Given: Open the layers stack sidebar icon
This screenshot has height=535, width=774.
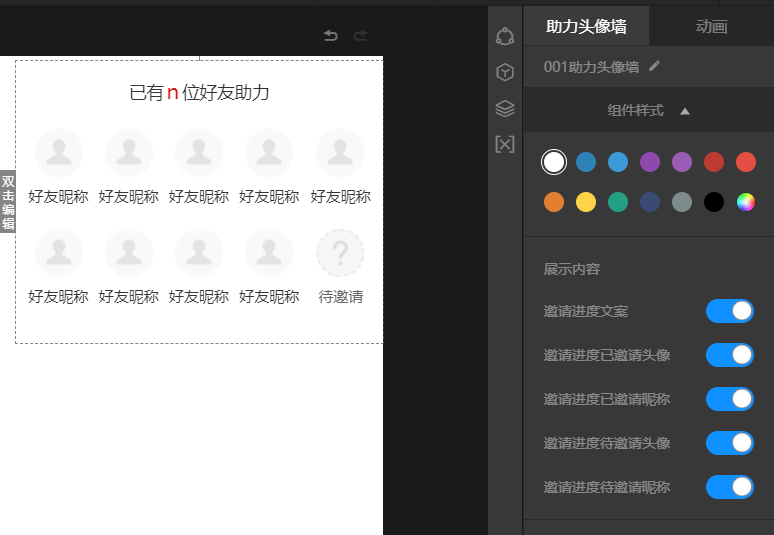Looking at the screenshot, I should (x=504, y=109).
